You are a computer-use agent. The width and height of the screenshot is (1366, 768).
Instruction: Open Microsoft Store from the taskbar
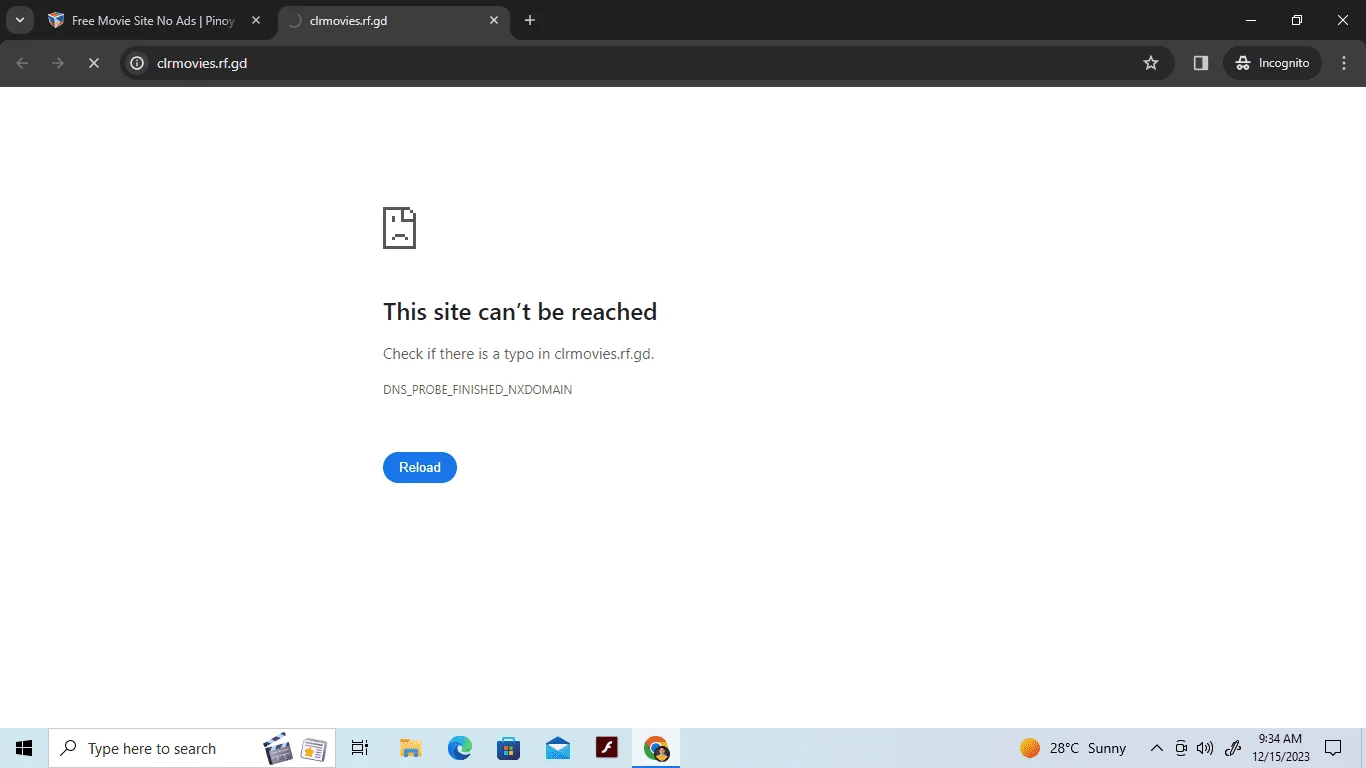click(508, 748)
